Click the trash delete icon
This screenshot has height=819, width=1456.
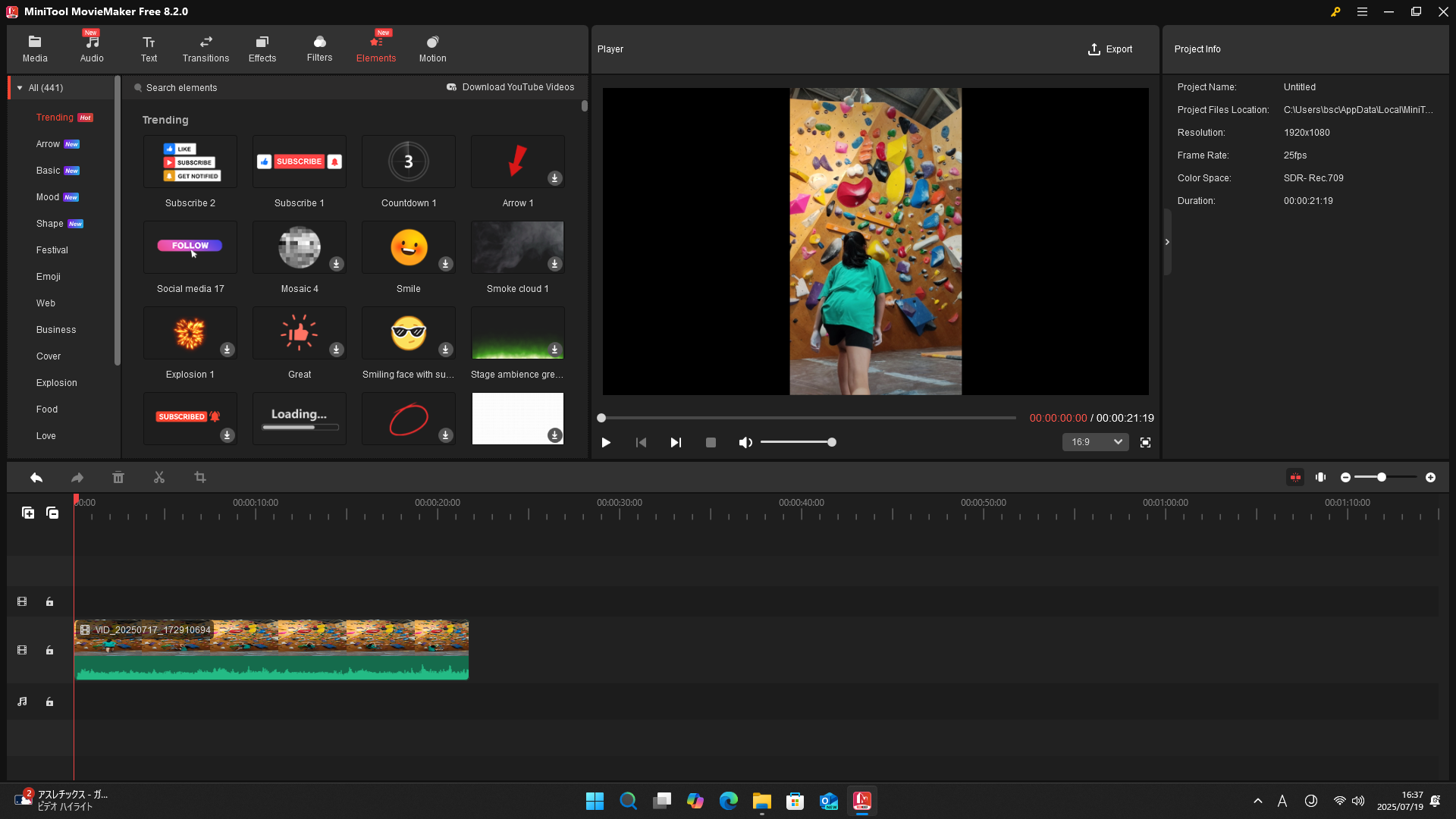118,478
